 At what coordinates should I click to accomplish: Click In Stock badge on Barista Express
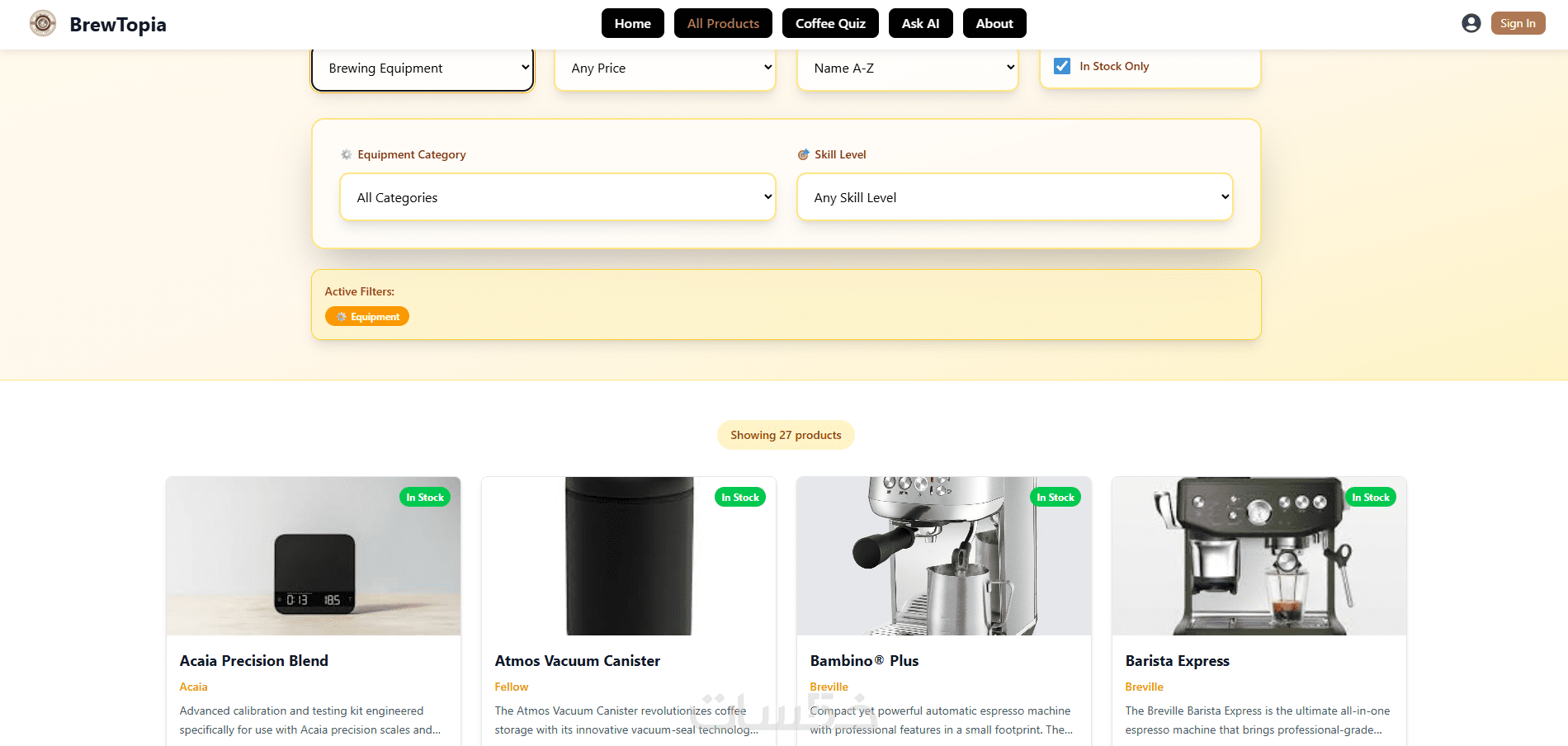click(x=1371, y=497)
